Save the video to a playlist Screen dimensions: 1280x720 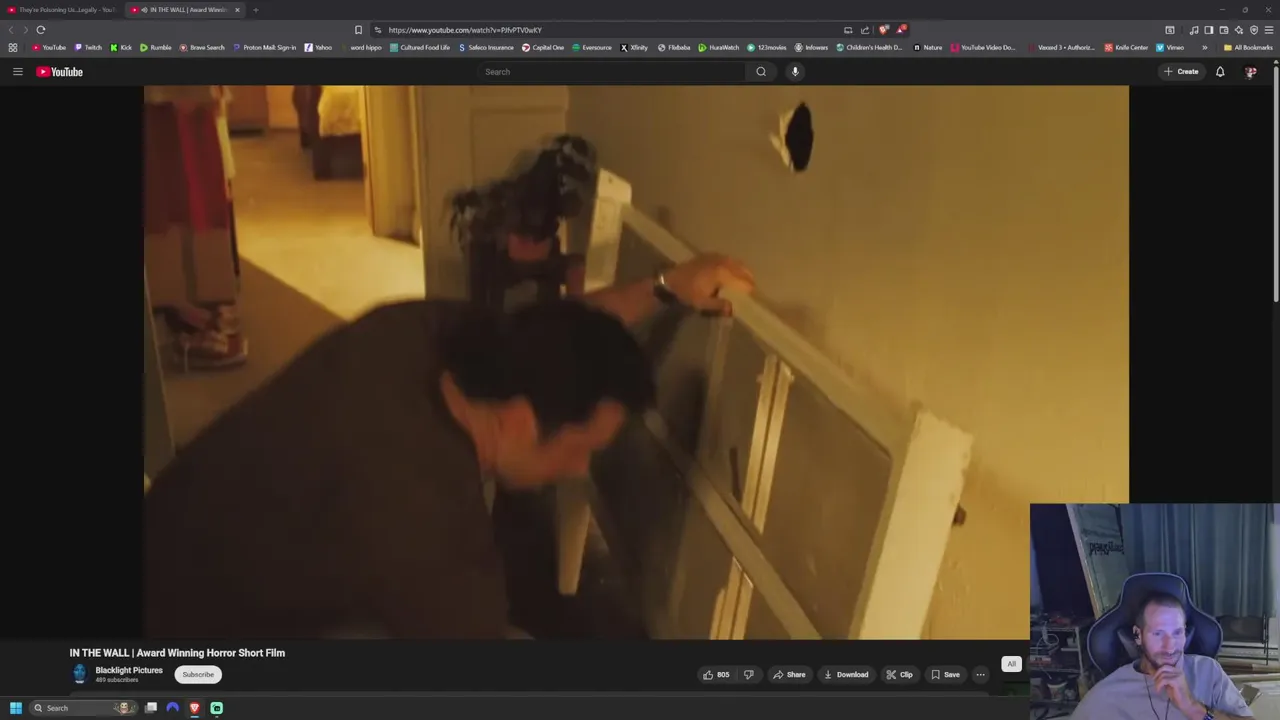[945, 674]
